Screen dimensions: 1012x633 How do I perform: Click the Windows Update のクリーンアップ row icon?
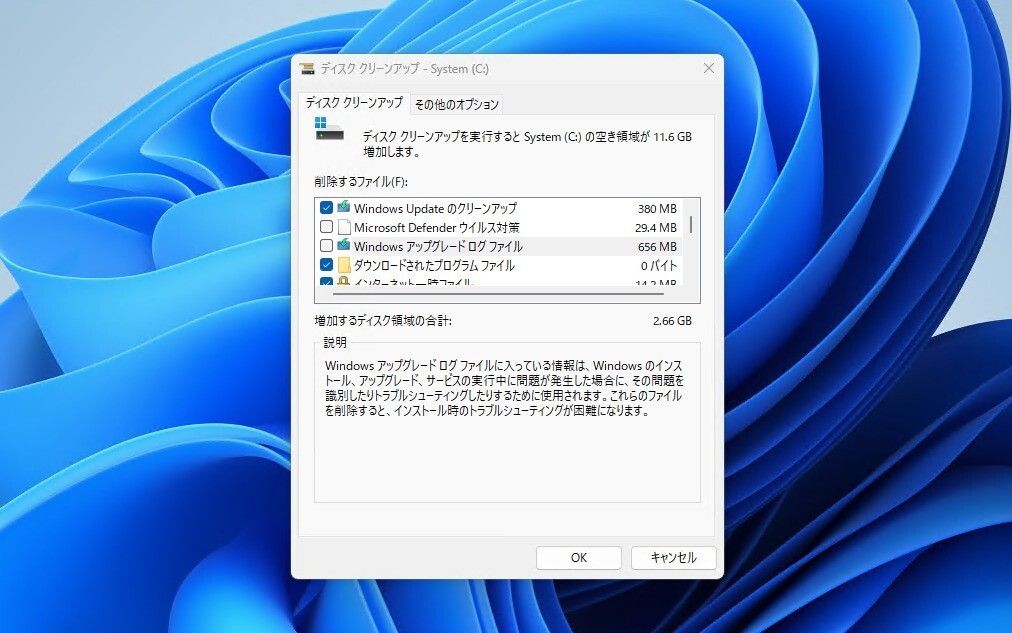coord(343,207)
